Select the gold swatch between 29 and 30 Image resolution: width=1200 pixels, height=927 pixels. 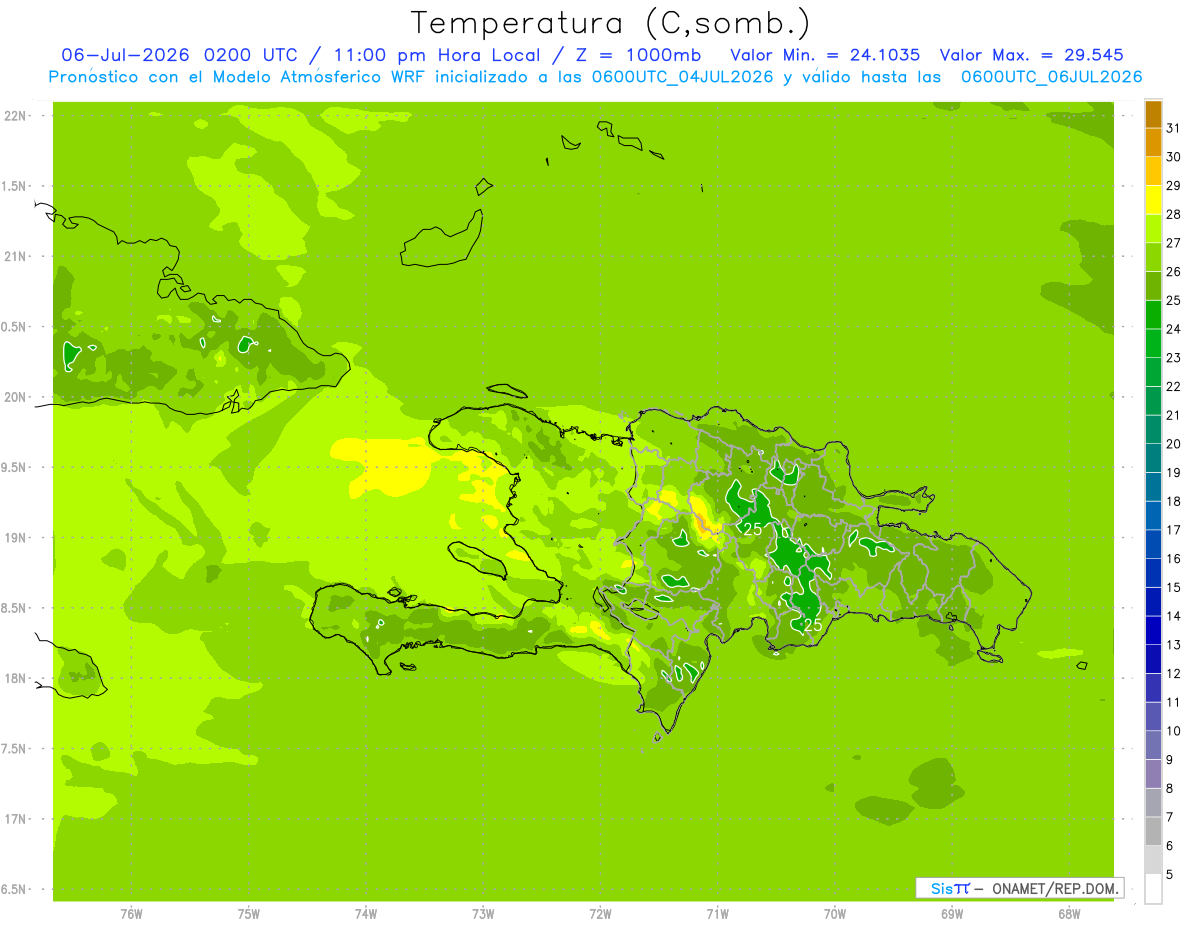[1153, 172]
